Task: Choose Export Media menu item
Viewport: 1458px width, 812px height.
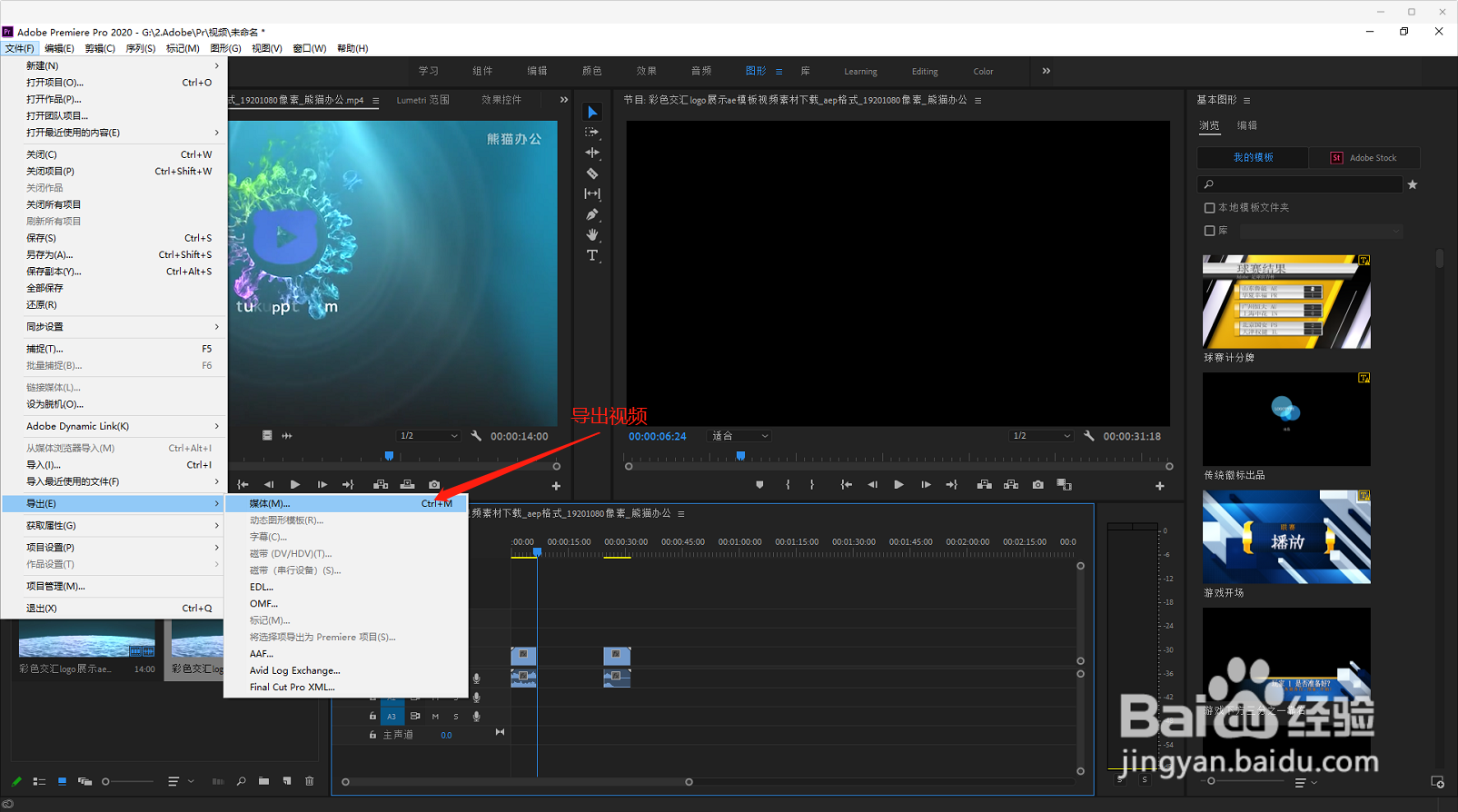Action: tap(346, 503)
